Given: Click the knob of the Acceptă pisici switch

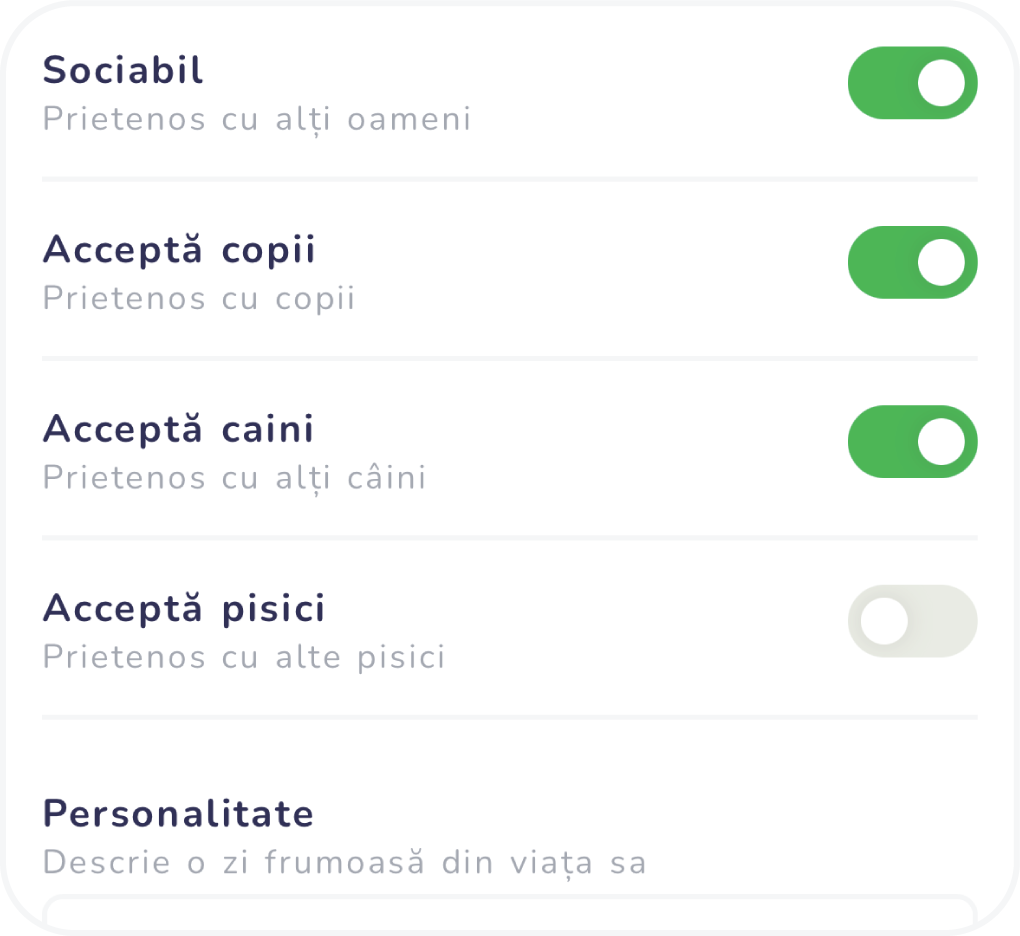Looking at the screenshot, I should 884,621.
